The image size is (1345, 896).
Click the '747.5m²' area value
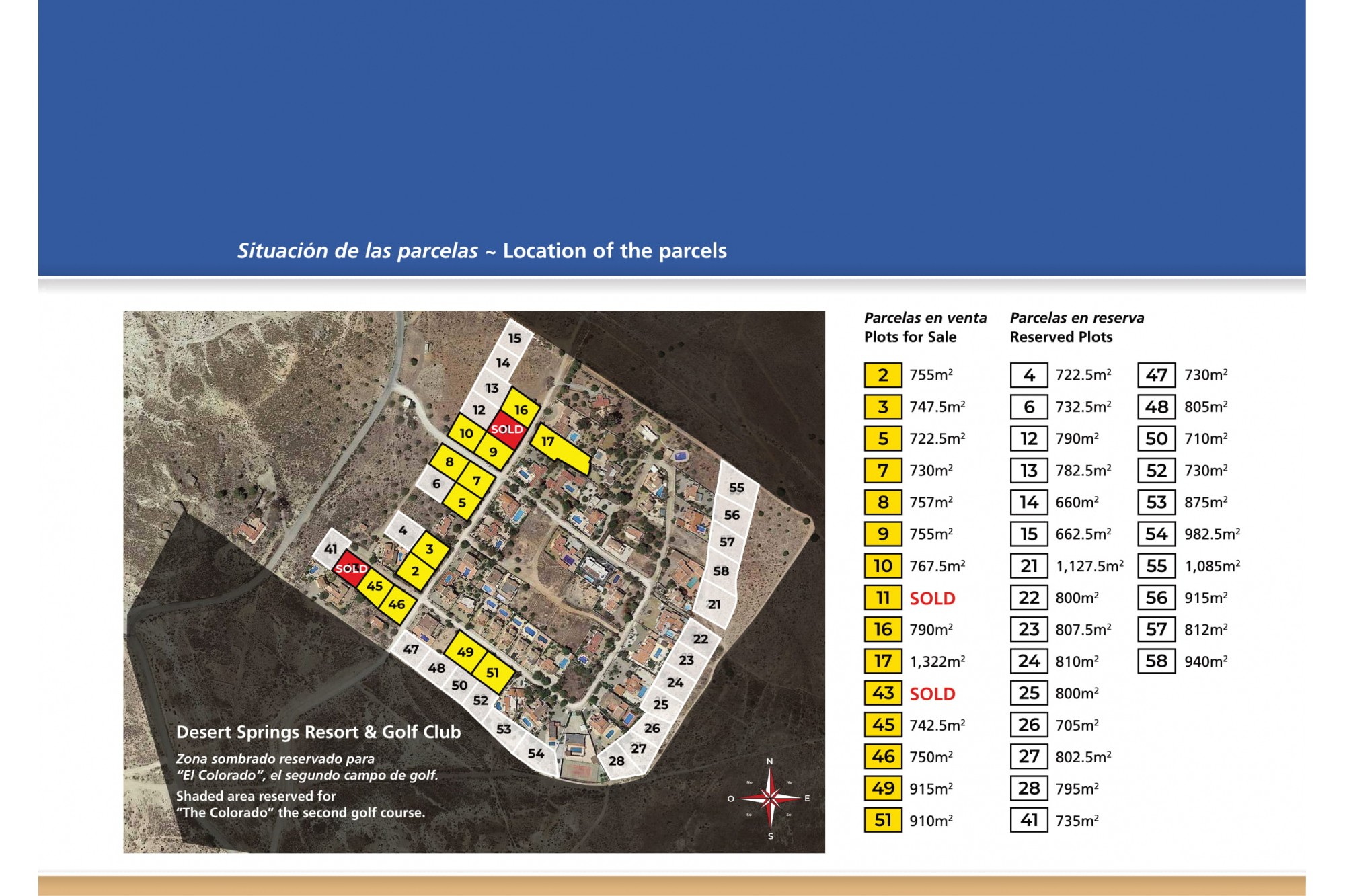[x=937, y=407]
